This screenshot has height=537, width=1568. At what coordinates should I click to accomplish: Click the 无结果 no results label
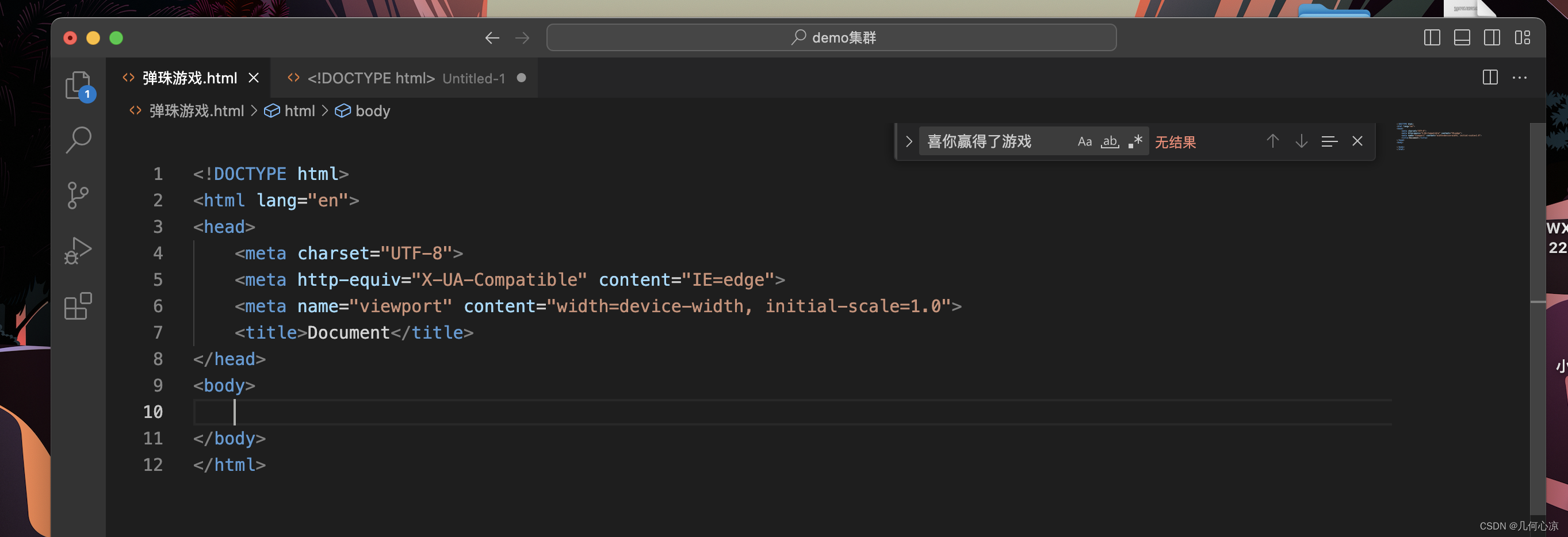pyautogui.click(x=1175, y=141)
